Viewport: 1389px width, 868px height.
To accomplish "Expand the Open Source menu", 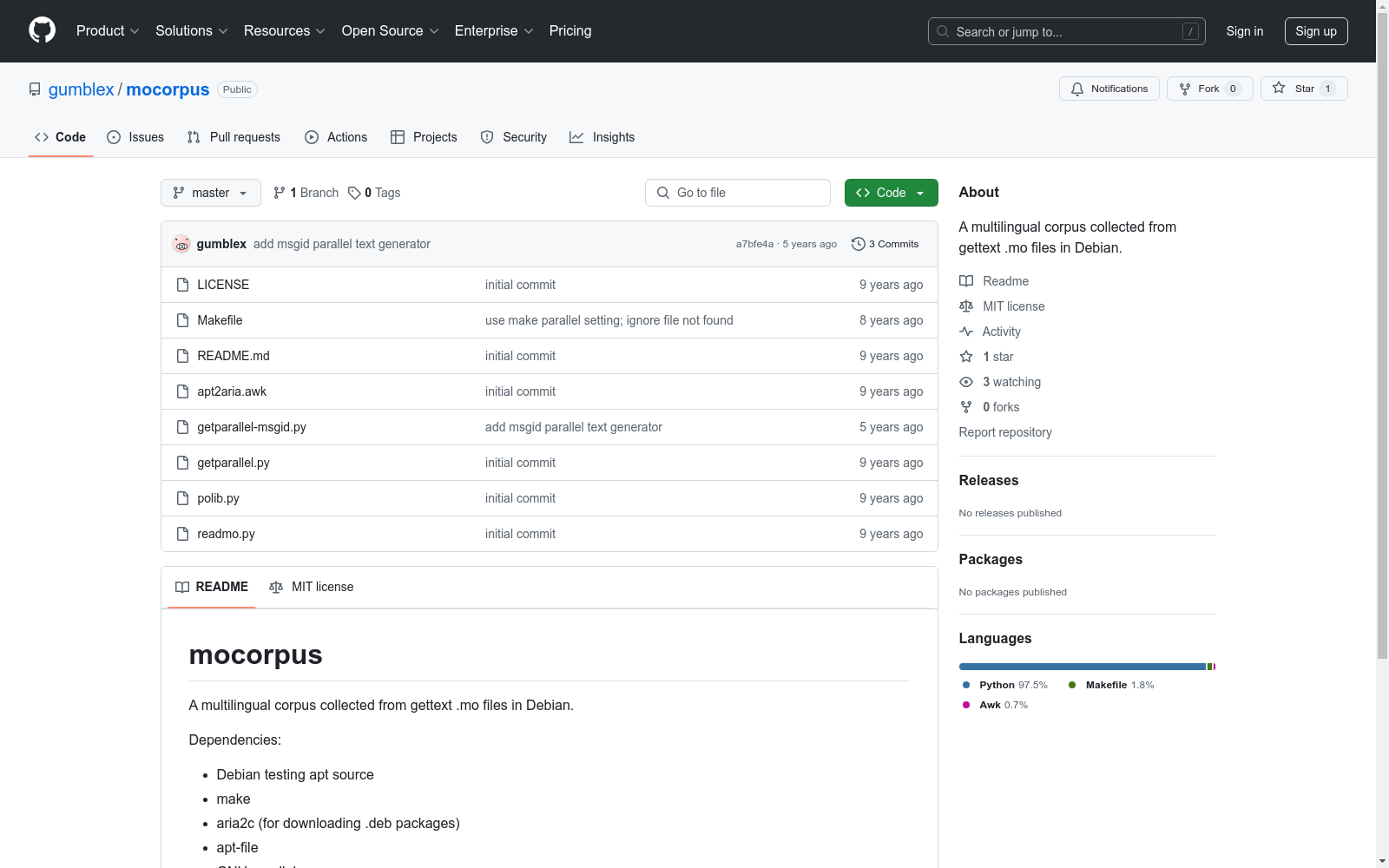I will (x=390, y=30).
